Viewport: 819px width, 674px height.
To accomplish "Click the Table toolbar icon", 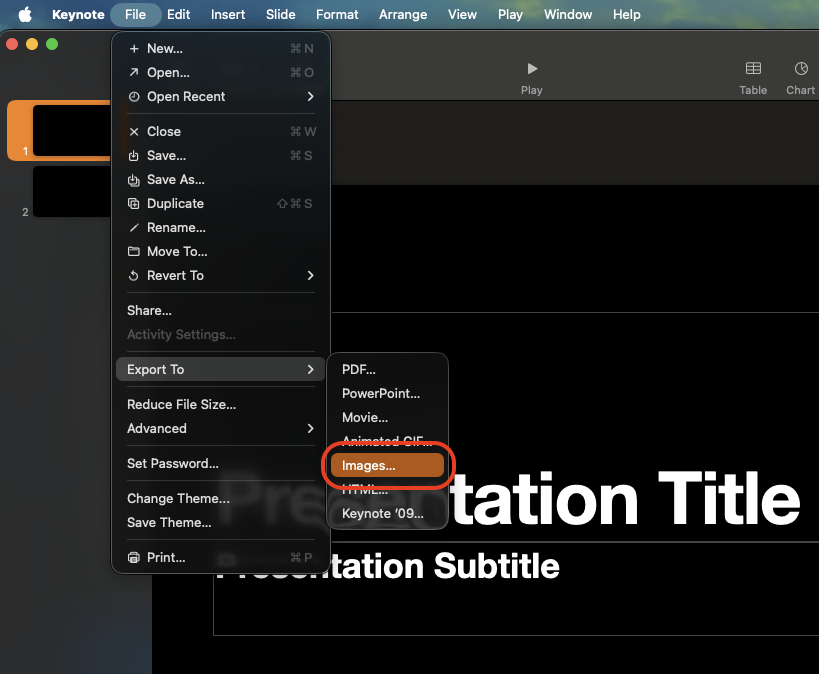I will (753, 68).
